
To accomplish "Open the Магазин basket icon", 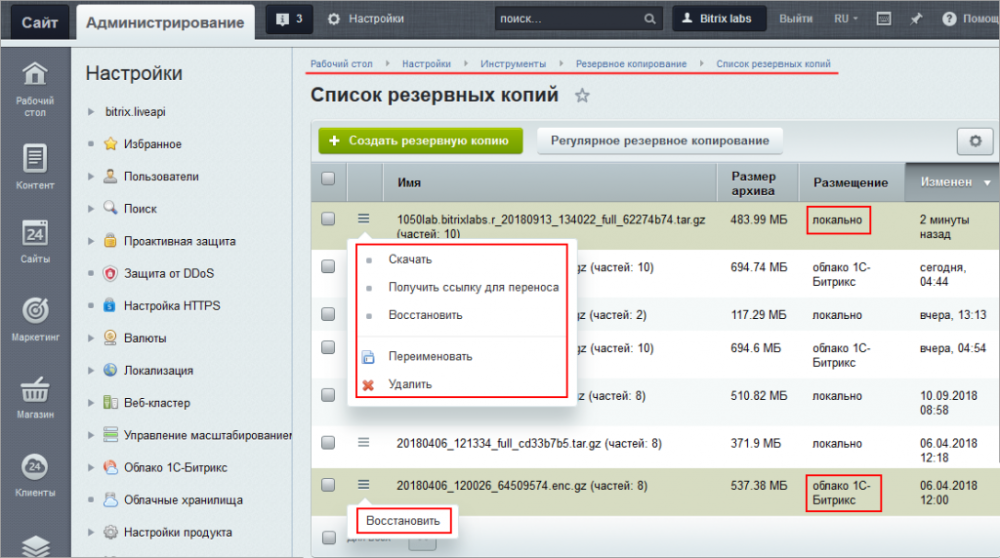I will [x=35, y=390].
